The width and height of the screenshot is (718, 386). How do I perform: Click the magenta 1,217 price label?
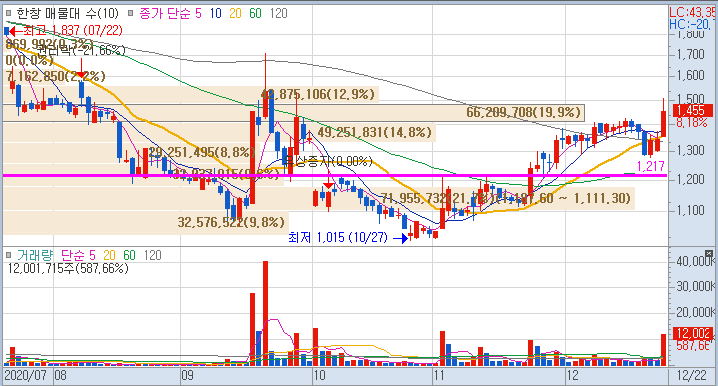click(651, 166)
